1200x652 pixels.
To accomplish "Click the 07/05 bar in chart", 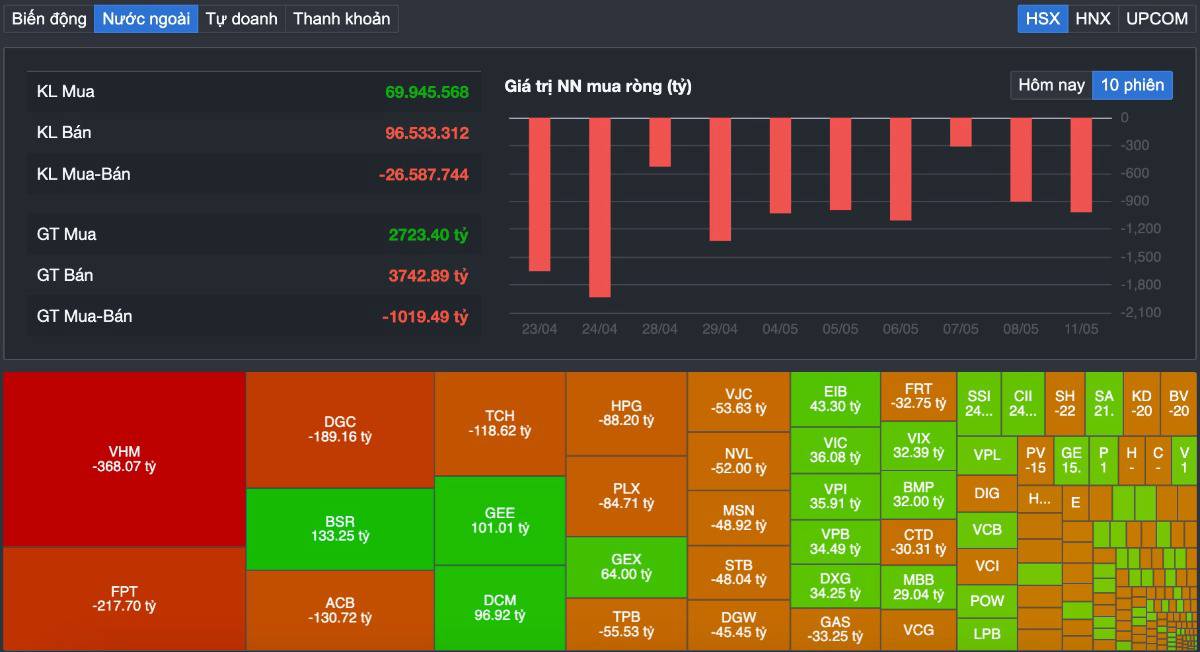I will point(961,132).
